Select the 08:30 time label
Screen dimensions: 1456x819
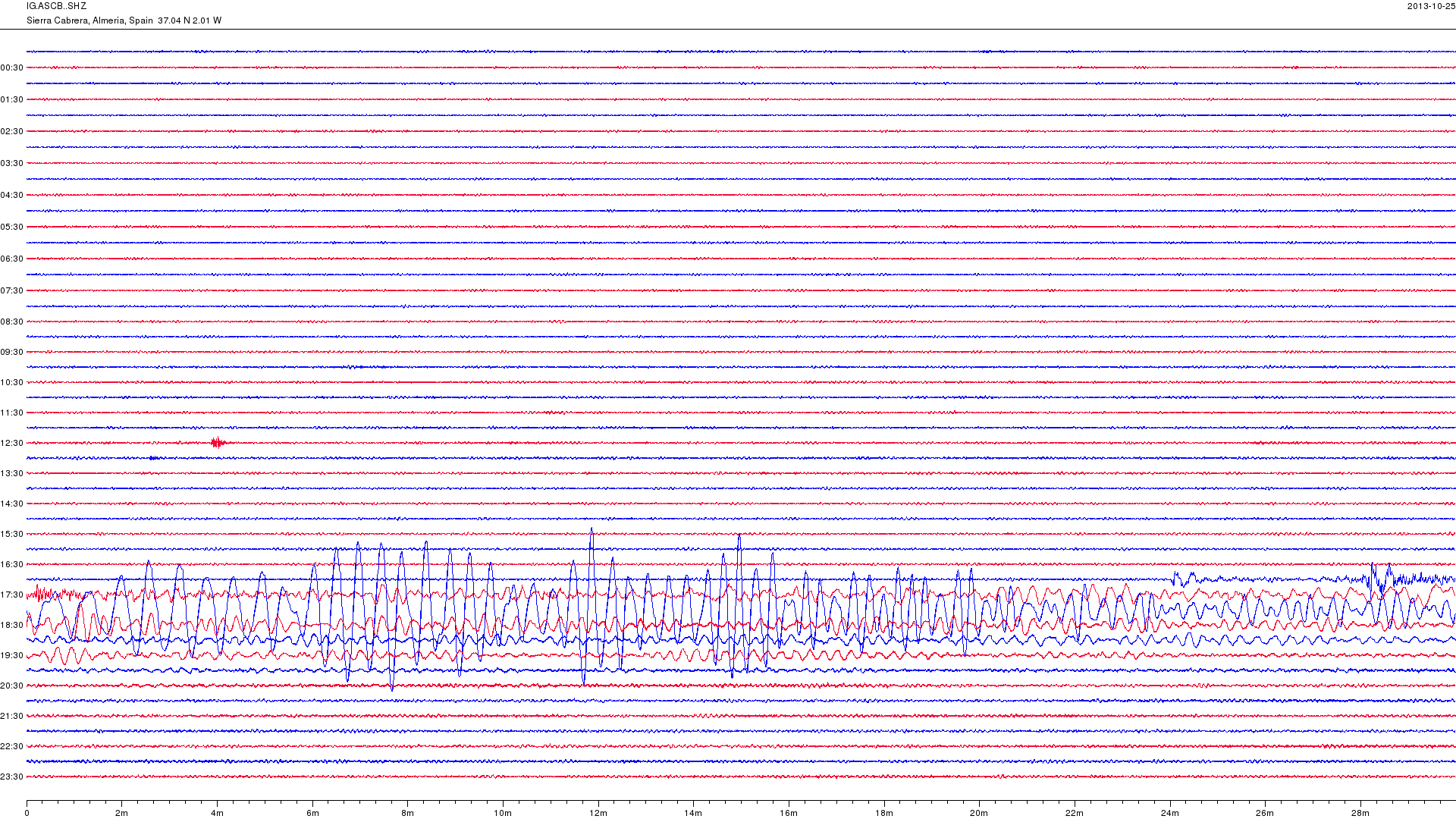12,322
